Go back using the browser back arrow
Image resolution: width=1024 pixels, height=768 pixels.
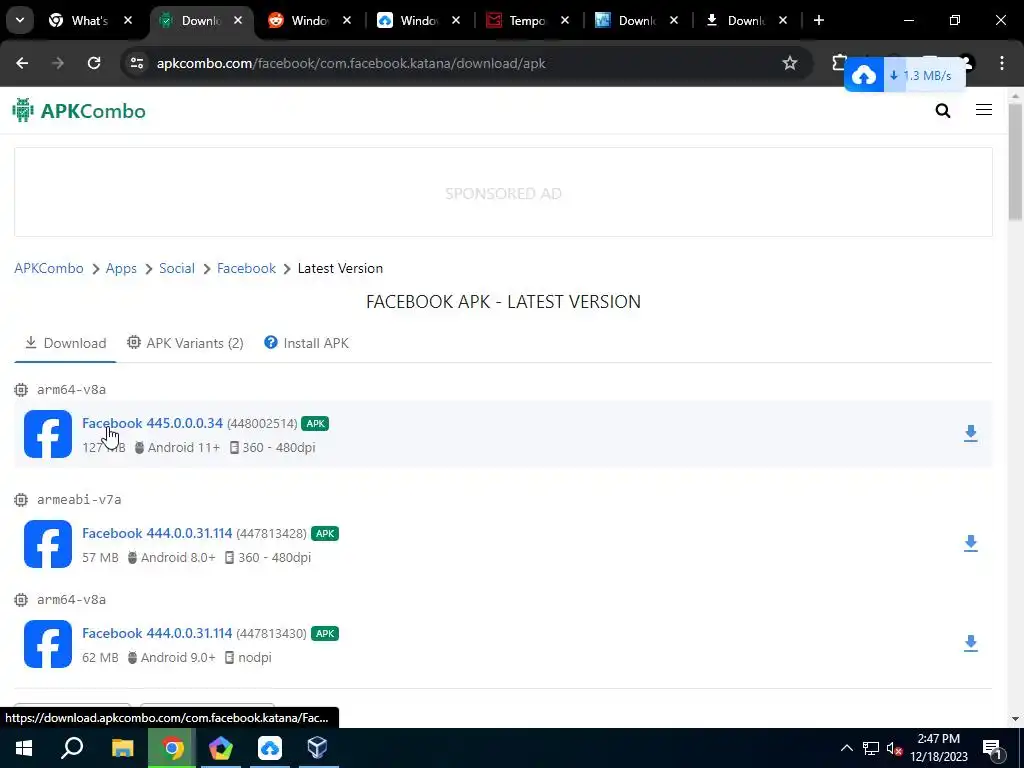click(22, 63)
